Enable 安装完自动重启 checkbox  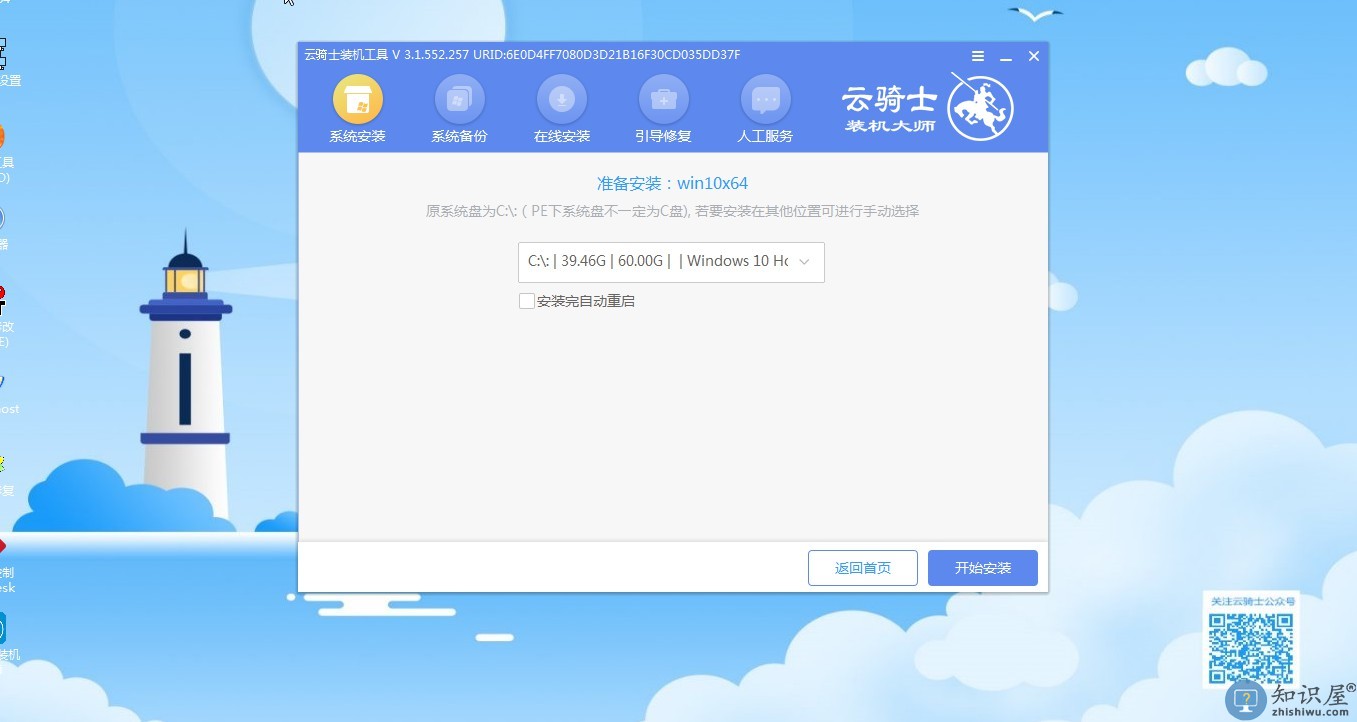[x=526, y=301]
